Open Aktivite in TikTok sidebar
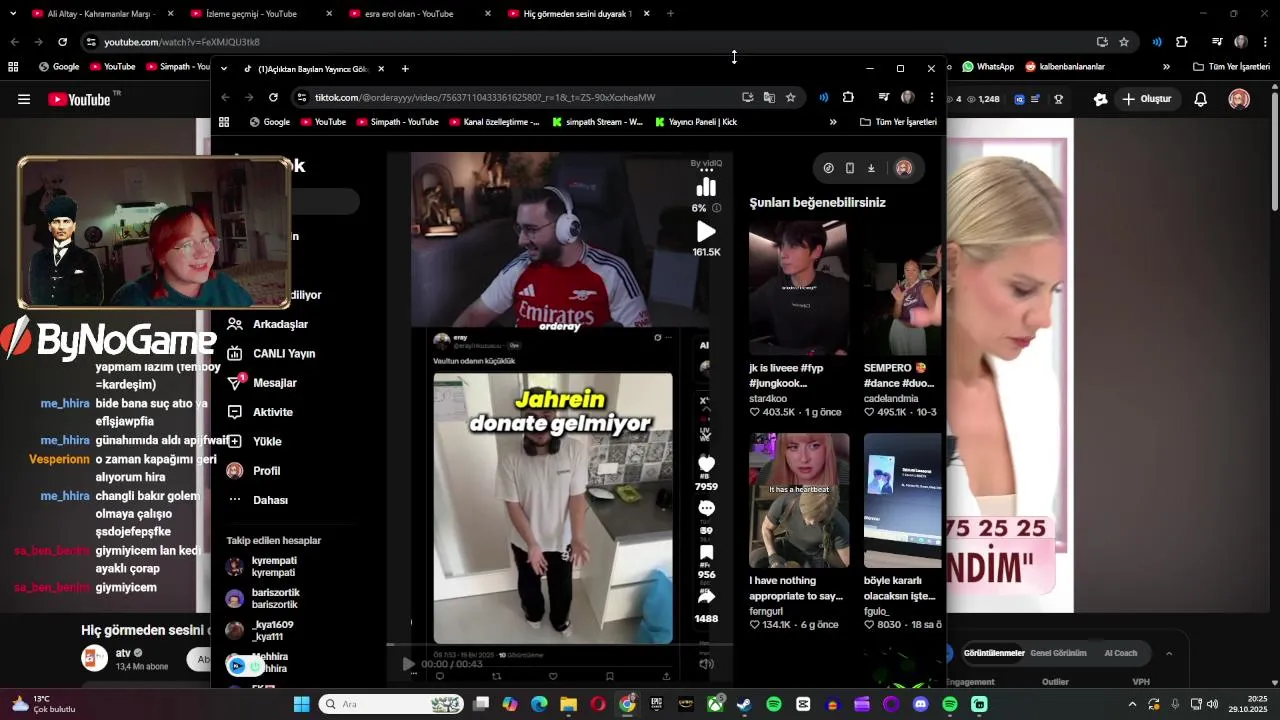Image resolution: width=1280 pixels, height=720 pixels. (260, 412)
